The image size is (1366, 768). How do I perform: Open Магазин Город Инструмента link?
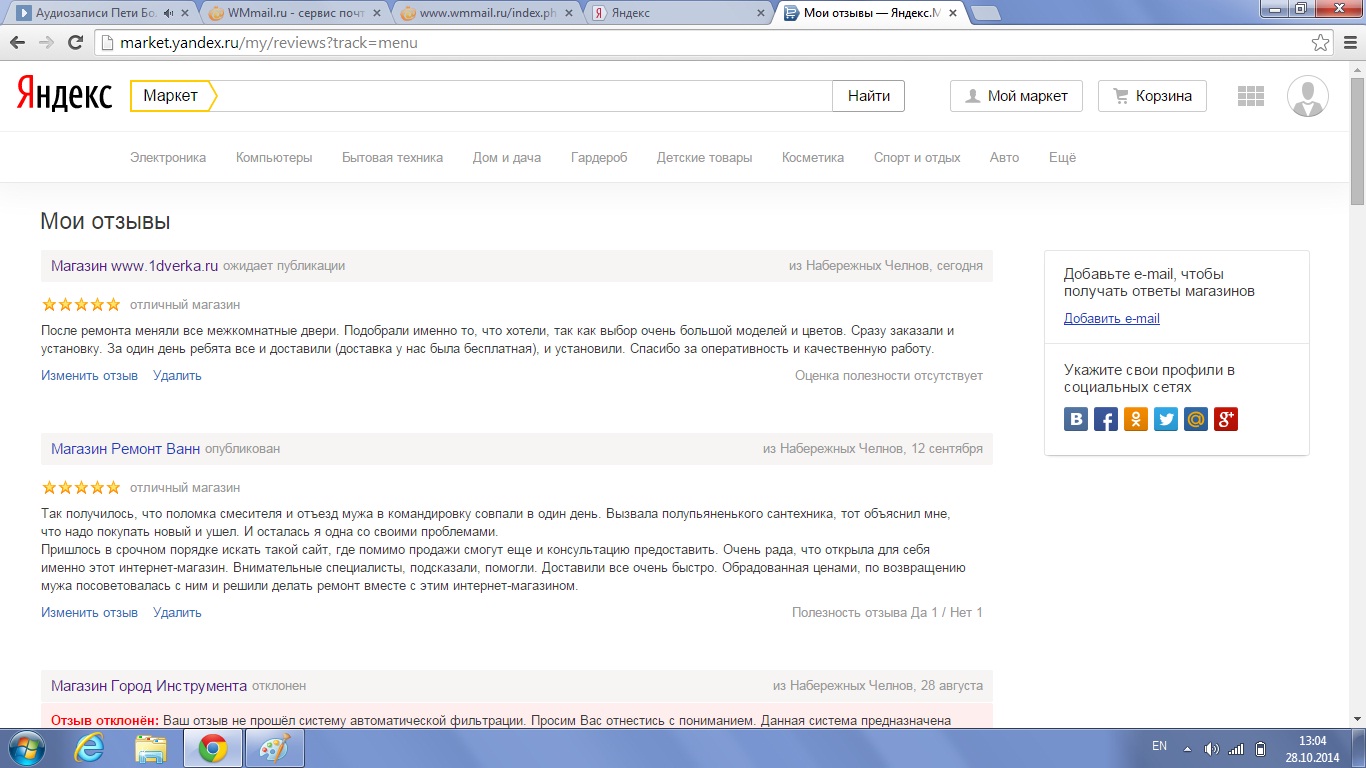149,685
